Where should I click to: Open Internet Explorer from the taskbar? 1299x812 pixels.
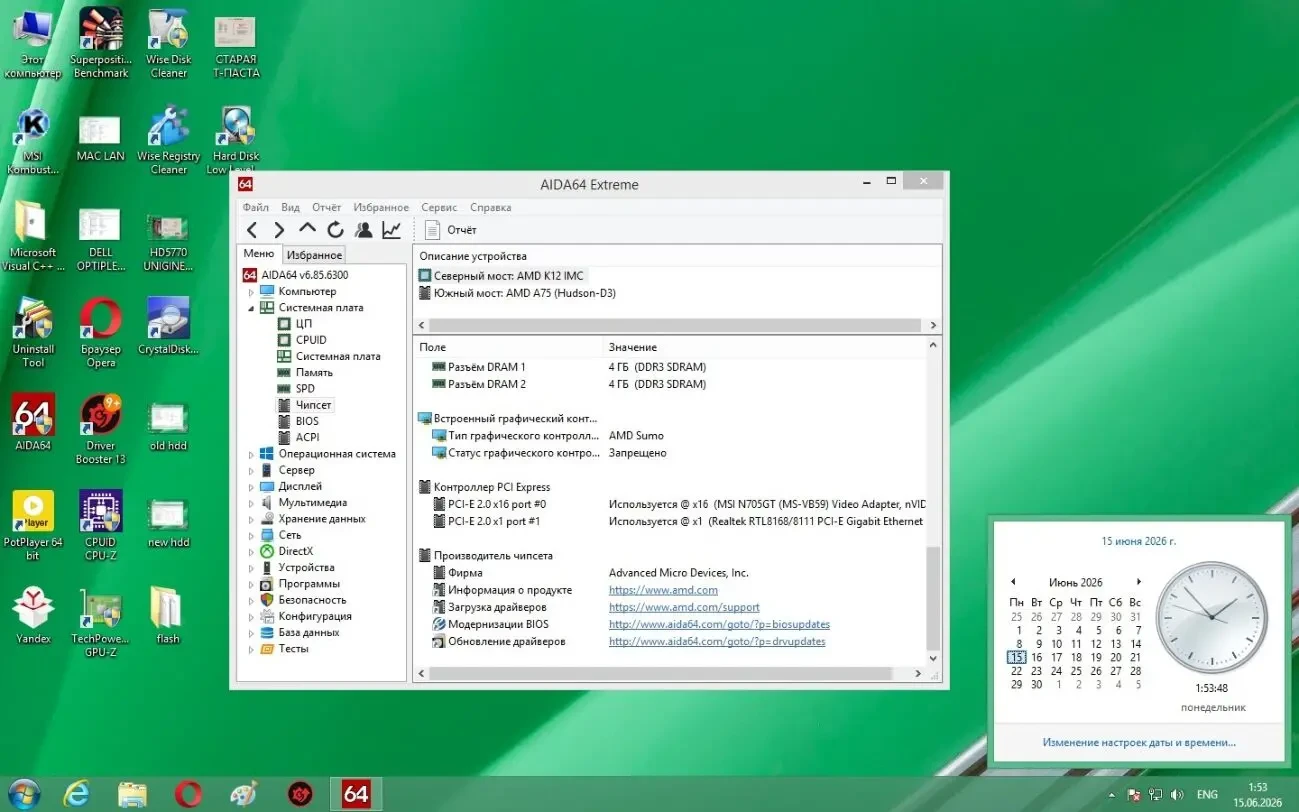[77, 794]
